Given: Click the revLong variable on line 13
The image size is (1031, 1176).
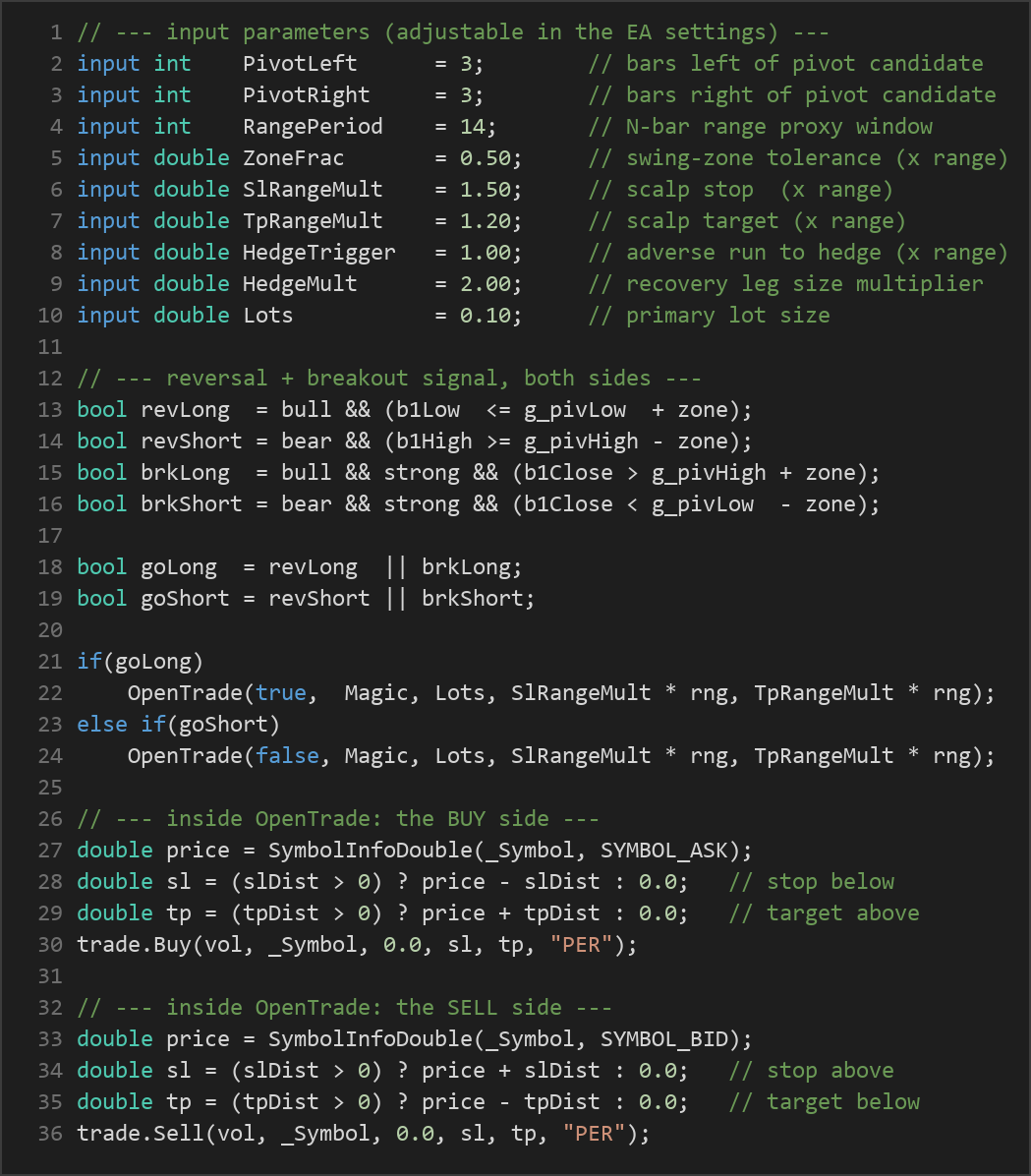Looking at the screenshot, I should pos(185,410).
